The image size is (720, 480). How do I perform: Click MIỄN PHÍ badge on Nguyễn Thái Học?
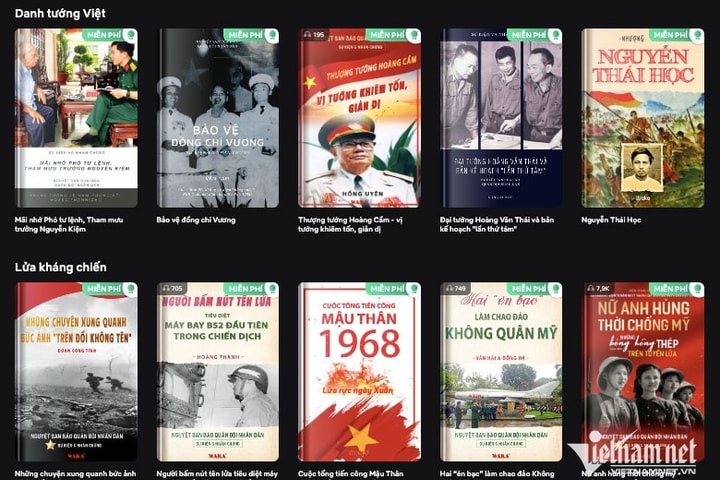(676, 35)
